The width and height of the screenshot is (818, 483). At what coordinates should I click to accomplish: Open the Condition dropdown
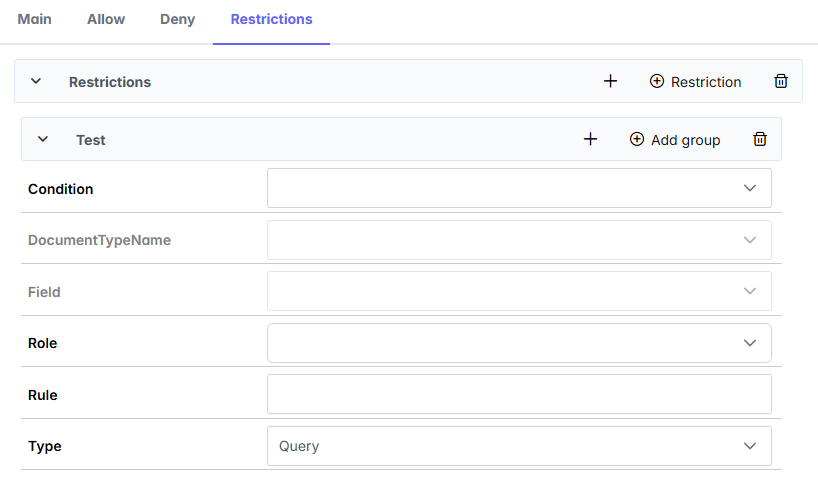[519, 188]
